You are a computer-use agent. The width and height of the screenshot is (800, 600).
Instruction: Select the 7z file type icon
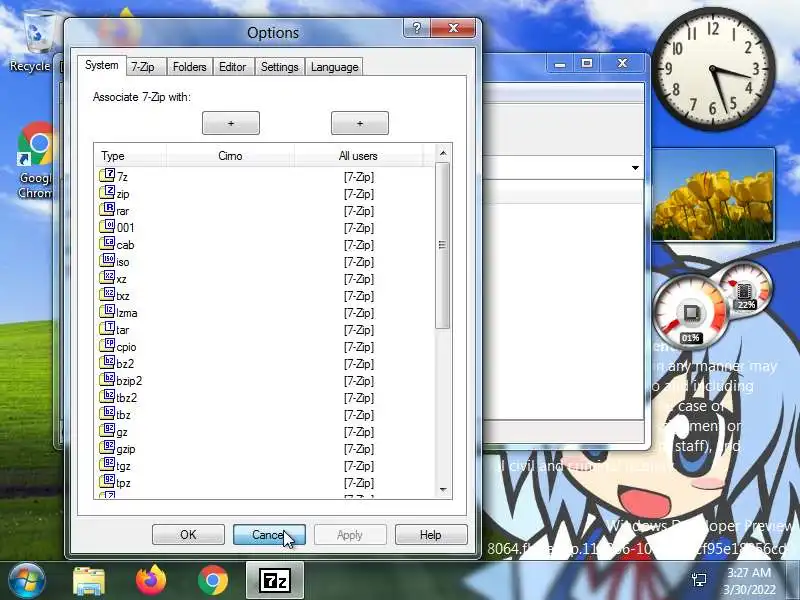(107, 176)
